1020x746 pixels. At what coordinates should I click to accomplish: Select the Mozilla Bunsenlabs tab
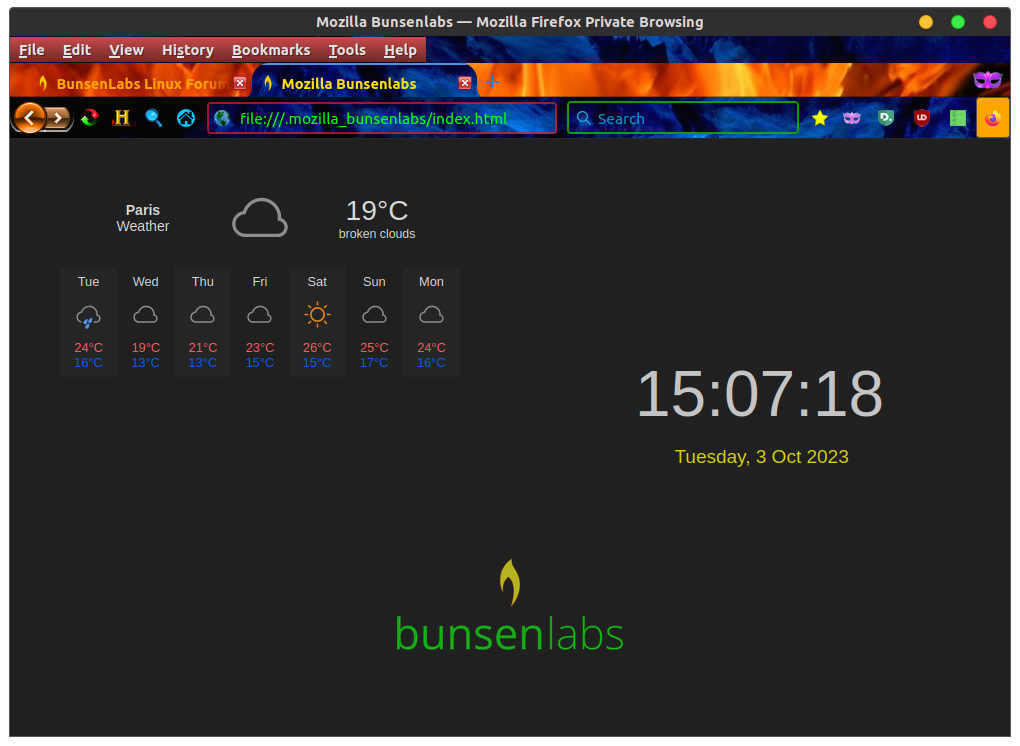[364, 83]
